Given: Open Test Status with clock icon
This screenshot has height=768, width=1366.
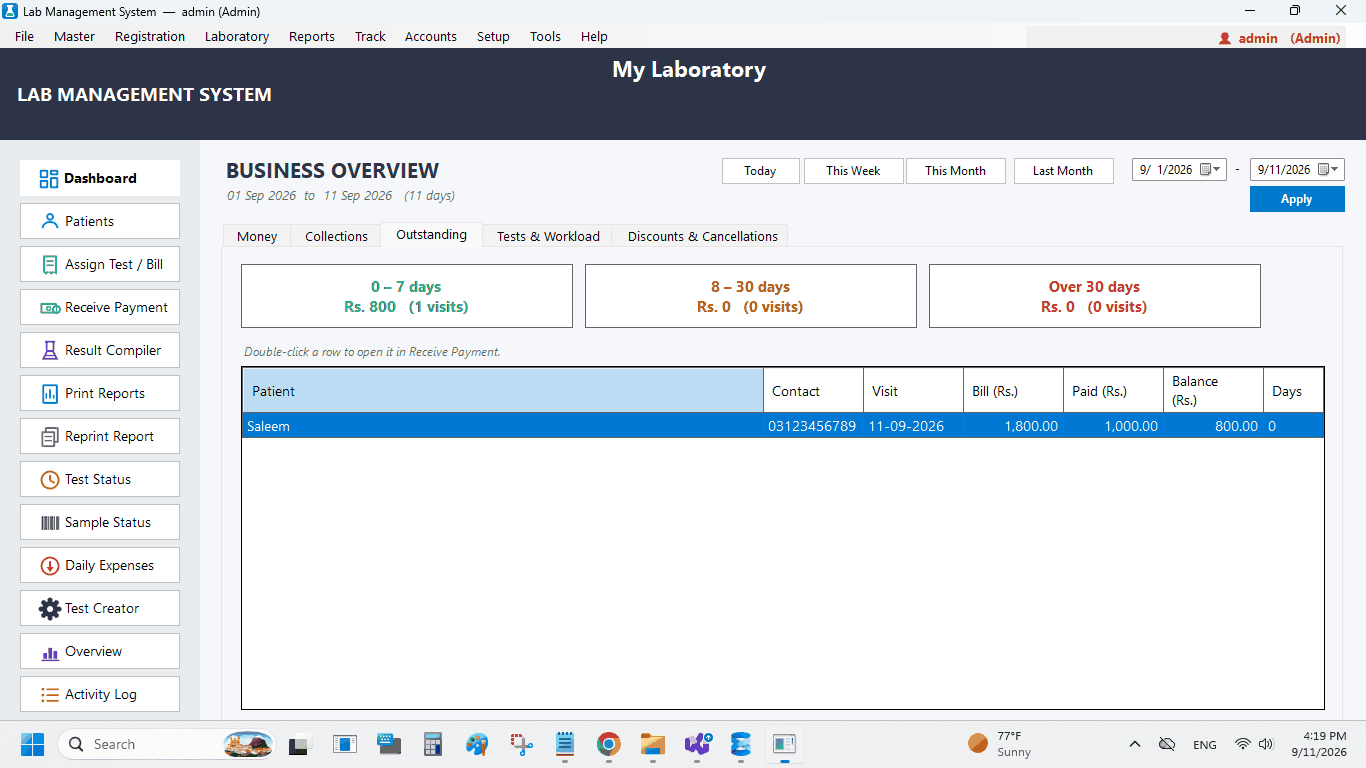Looking at the screenshot, I should click(x=100, y=479).
